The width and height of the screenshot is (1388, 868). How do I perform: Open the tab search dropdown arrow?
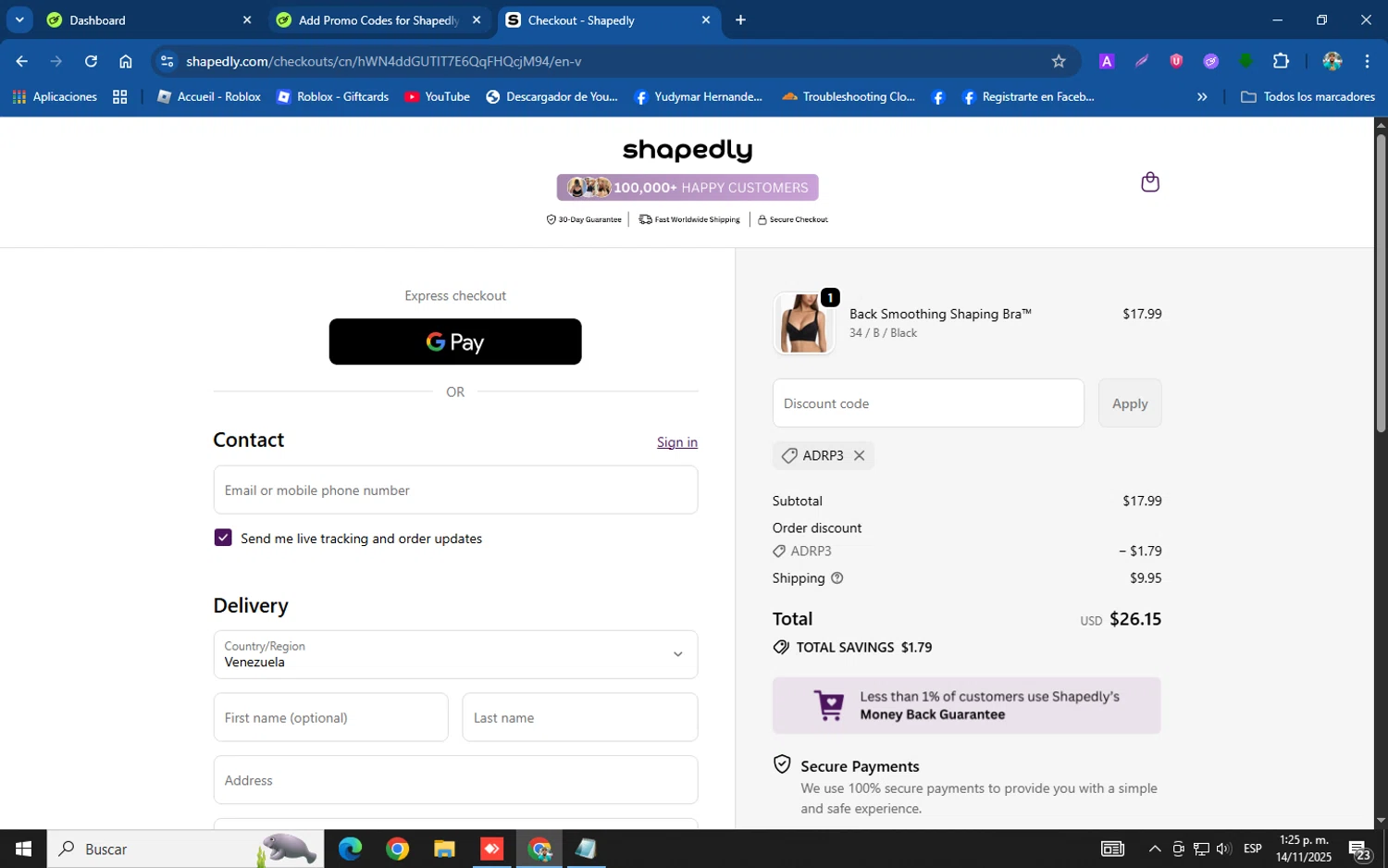point(19,20)
